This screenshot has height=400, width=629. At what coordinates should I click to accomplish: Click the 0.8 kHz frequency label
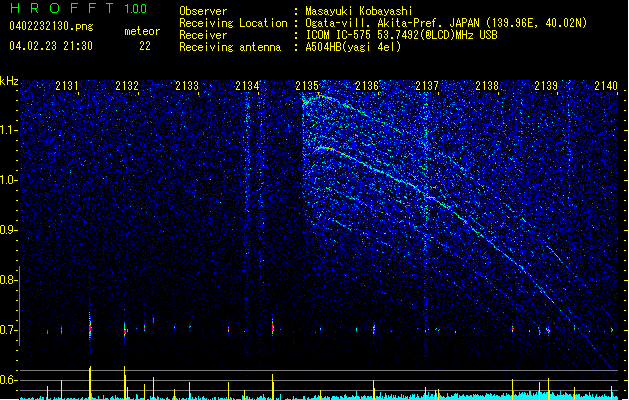8,280
